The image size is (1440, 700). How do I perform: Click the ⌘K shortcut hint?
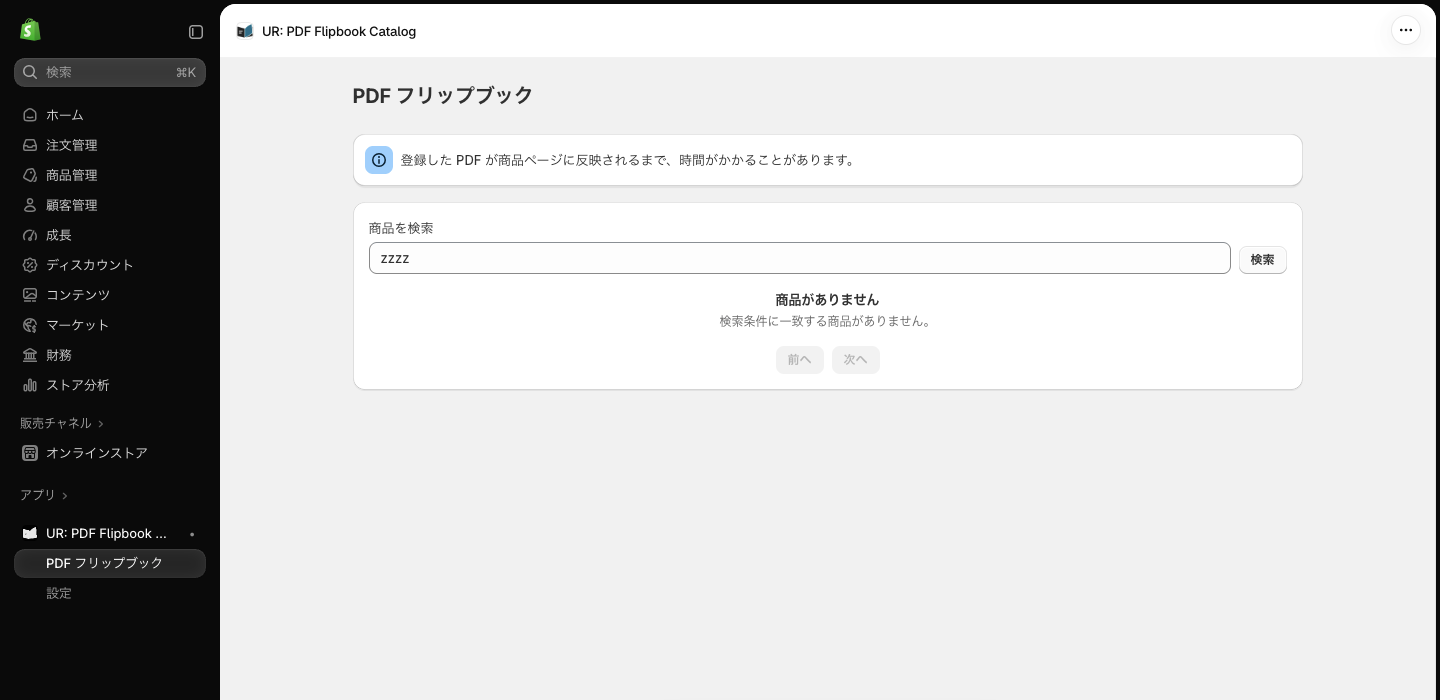point(186,72)
